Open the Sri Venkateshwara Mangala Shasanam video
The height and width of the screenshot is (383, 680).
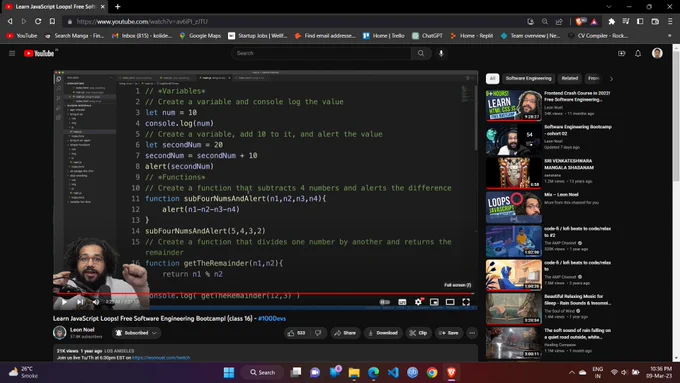click(x=513, y=173)
